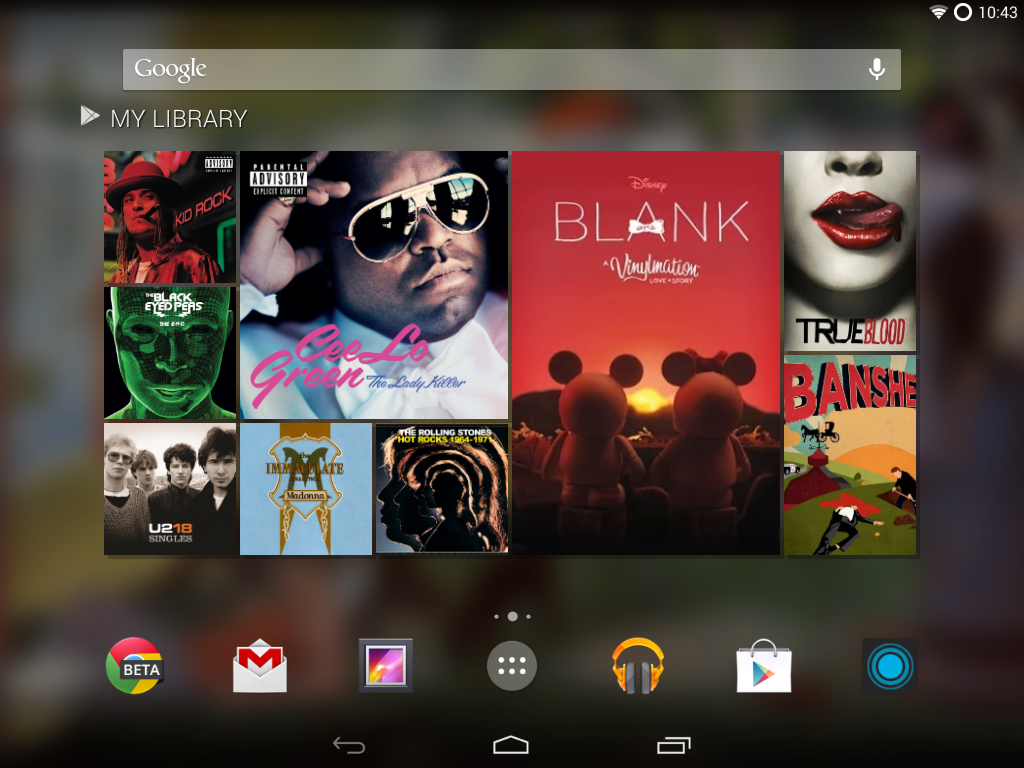Open Rolling Stones Hot Rocks album
1024x768 pixels.
(442, 489)
